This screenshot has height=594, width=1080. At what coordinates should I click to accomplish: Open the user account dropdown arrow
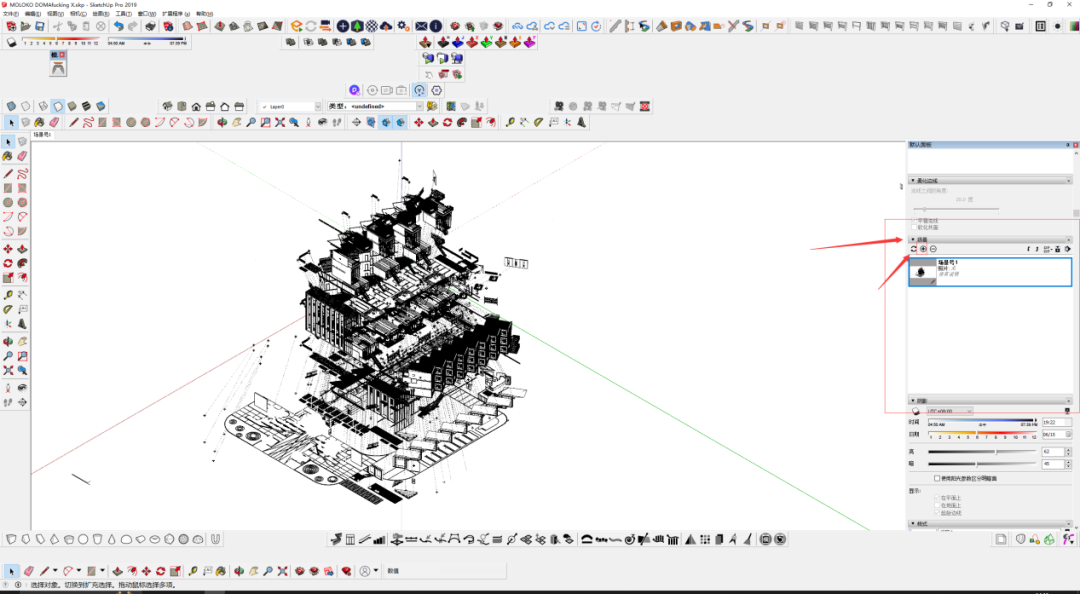click(x=375, y=571)
